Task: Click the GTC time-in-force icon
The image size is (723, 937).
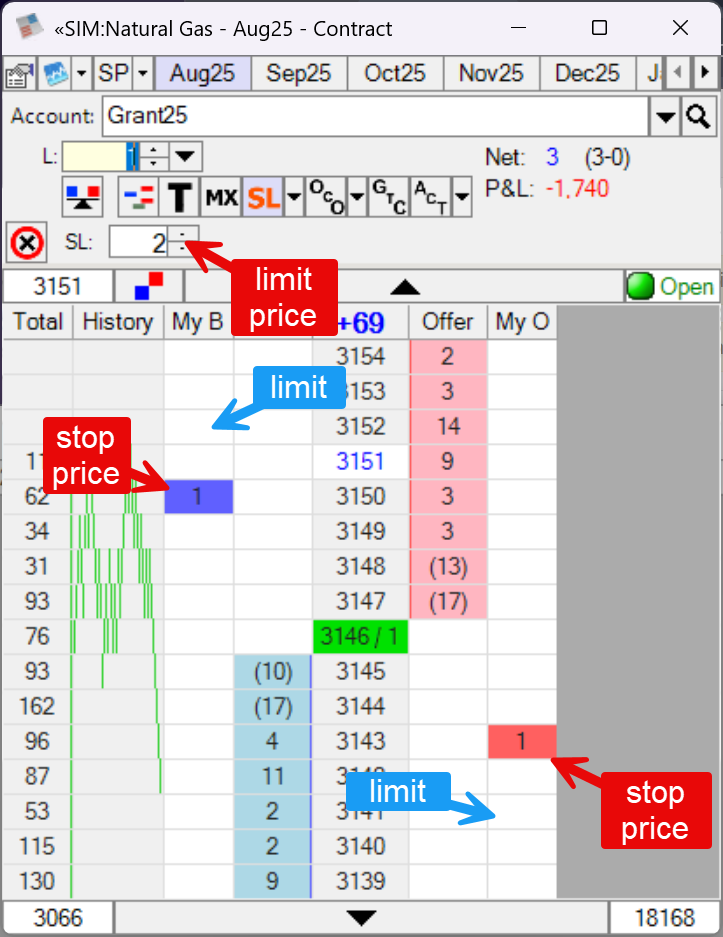Action: [x=387, y=196]
